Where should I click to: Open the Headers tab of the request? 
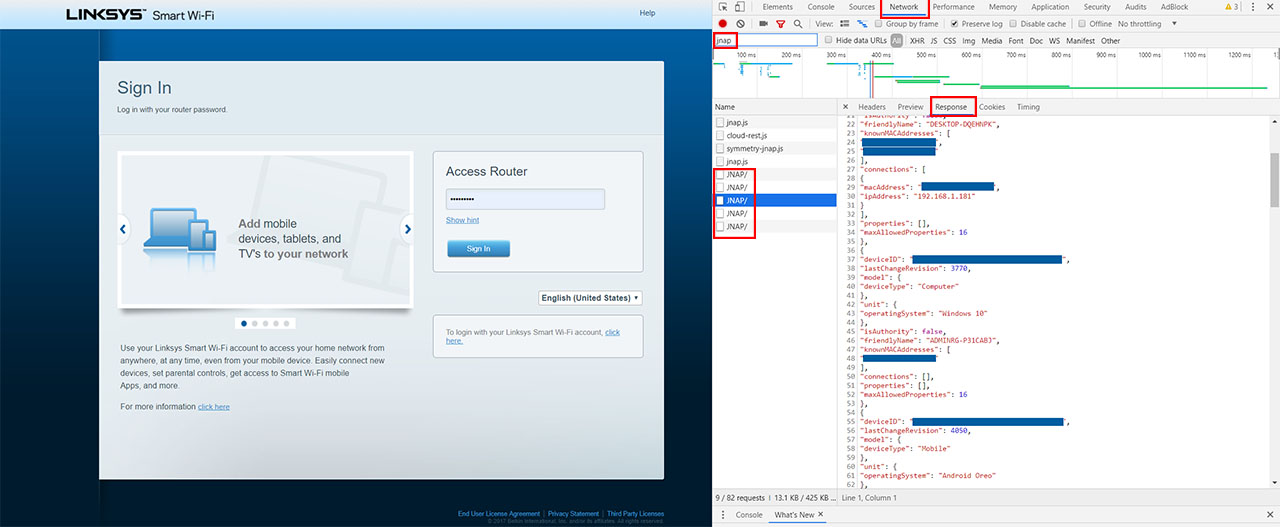click(872, 107)
